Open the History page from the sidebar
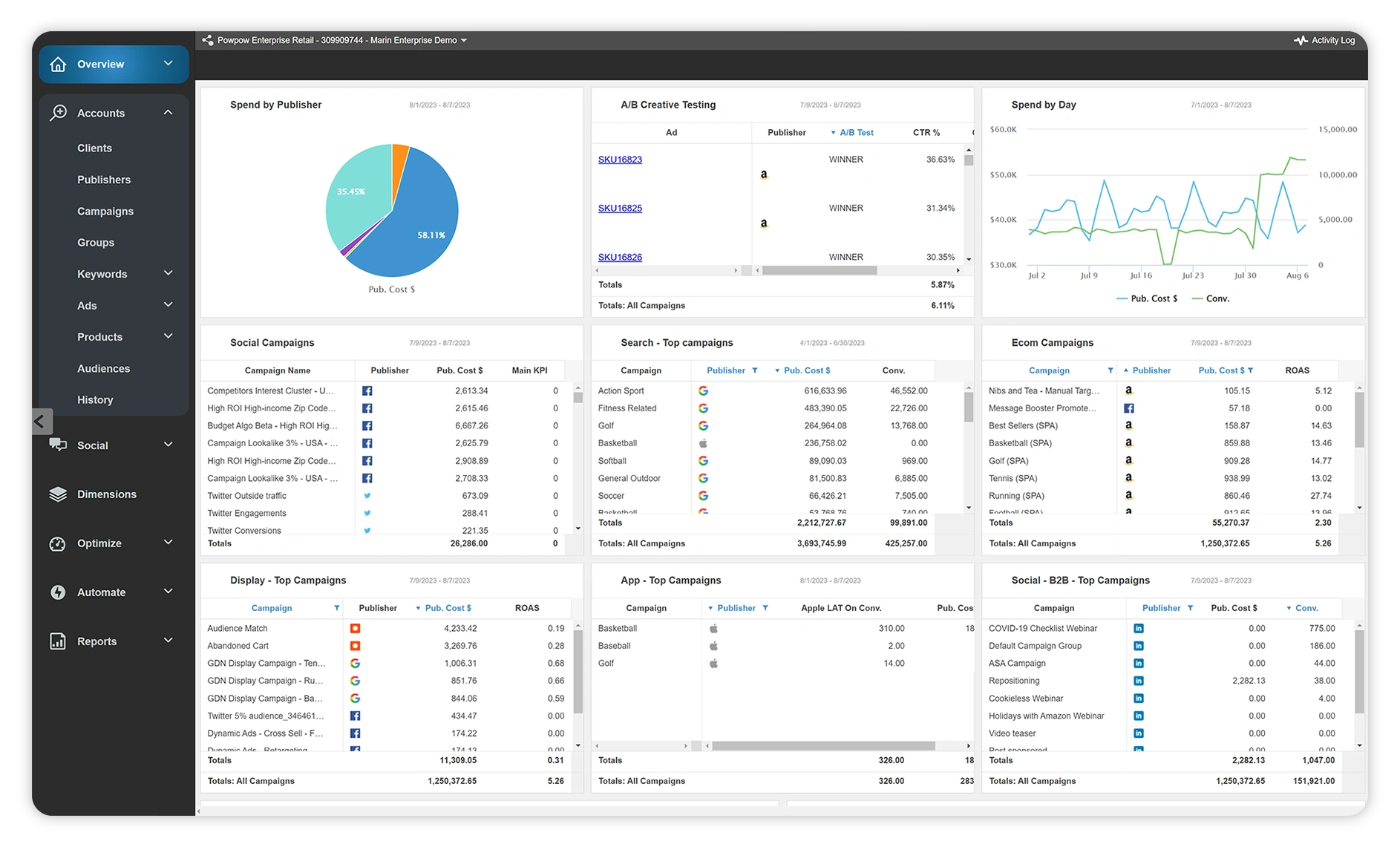This screenshot has height=847, width=1400. point(95,399)
